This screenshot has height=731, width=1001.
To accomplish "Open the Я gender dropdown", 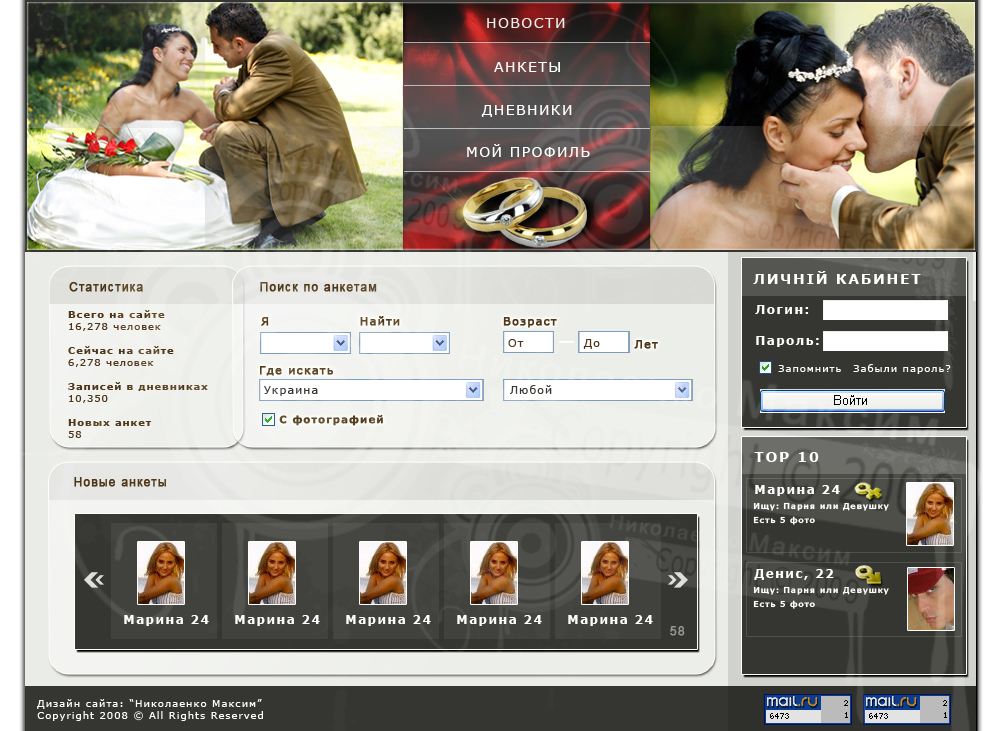I will 305,343.
